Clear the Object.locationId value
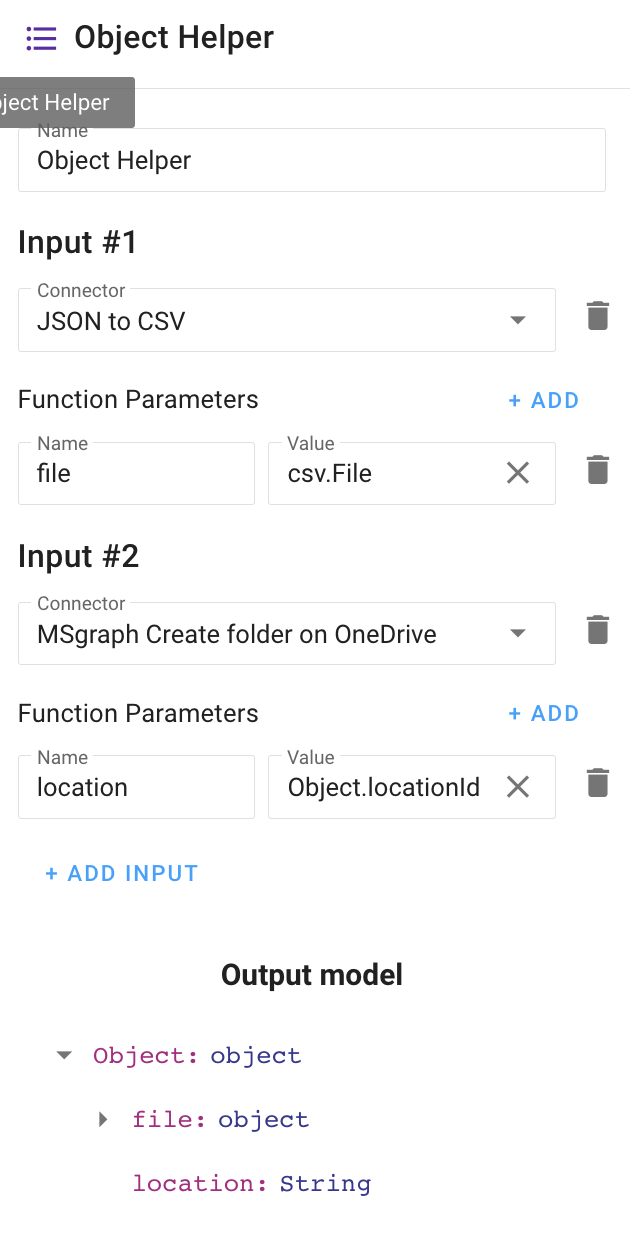 pyautogui.click(x=518, y=787)
